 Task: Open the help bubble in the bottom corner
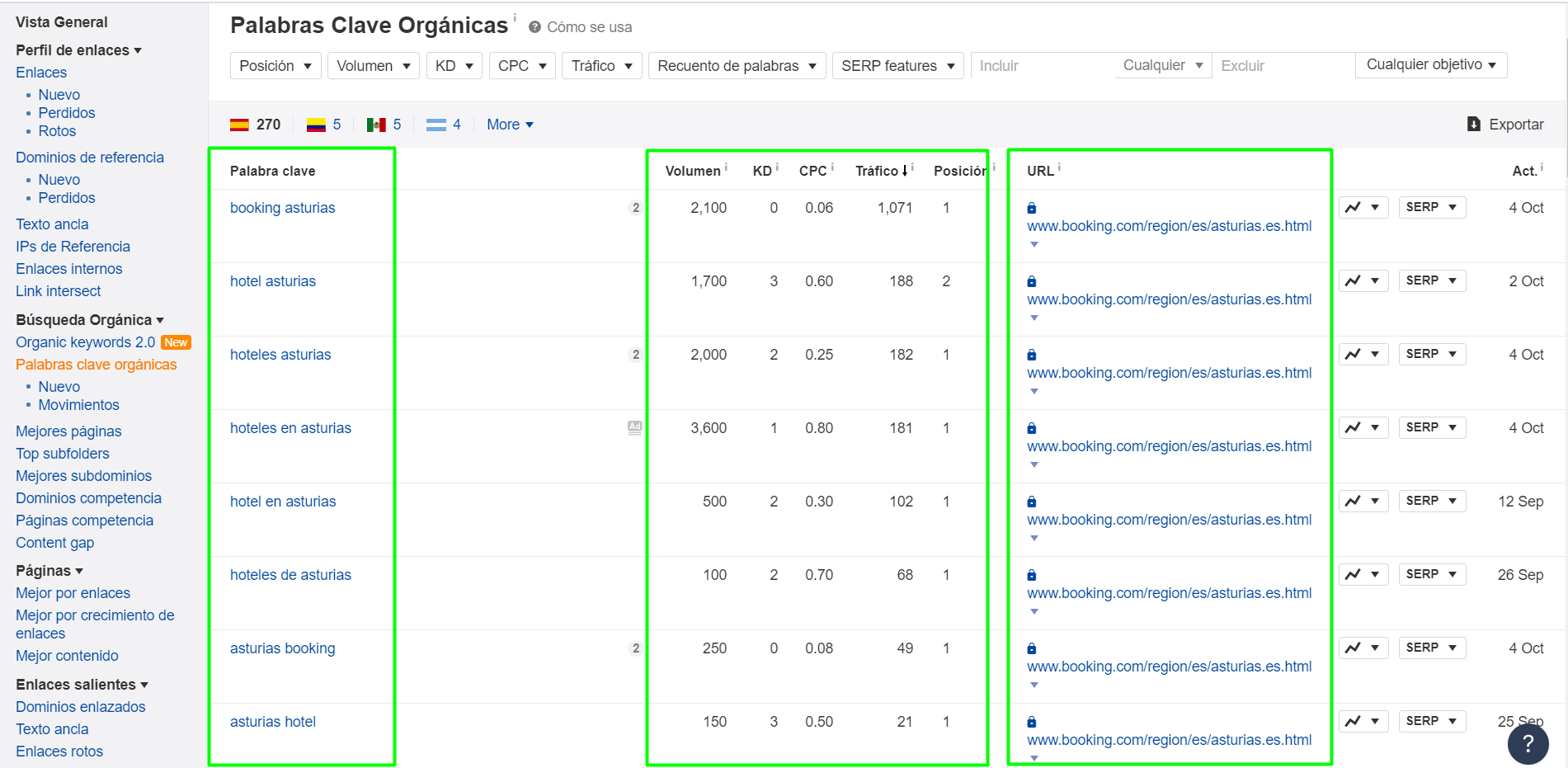coord(1528,743)
